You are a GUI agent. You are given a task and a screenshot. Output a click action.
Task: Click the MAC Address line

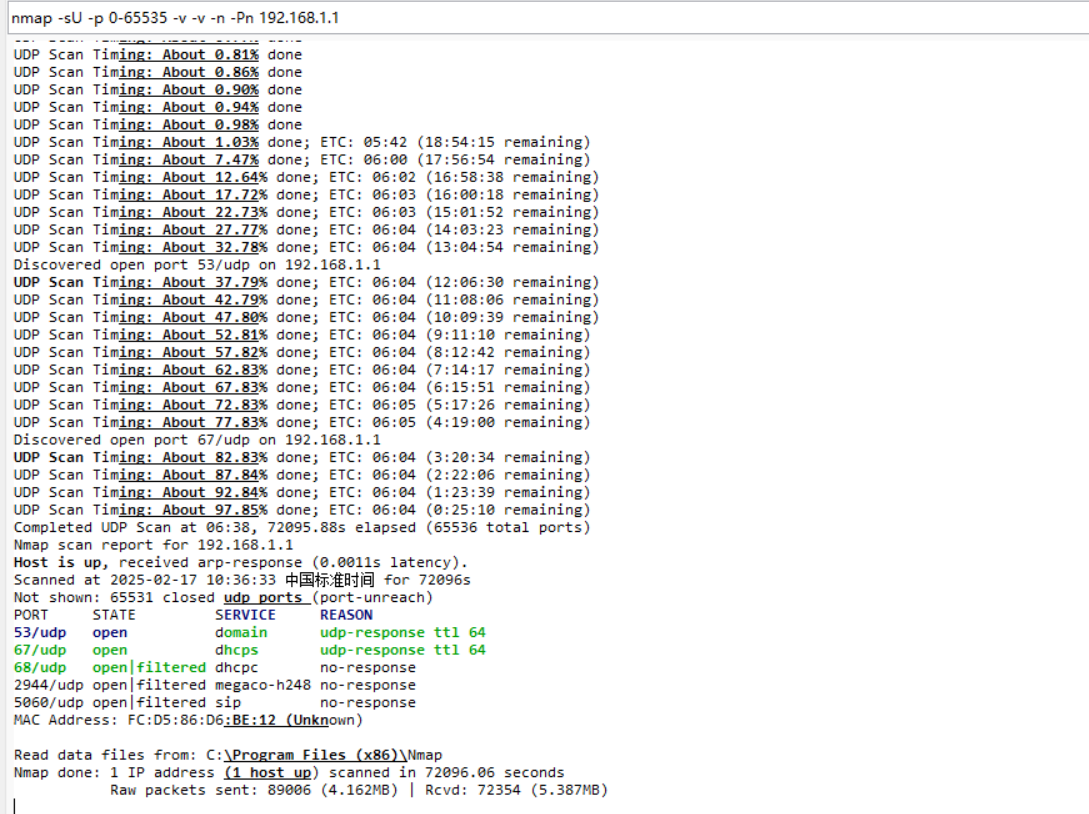tap(188, 720)
